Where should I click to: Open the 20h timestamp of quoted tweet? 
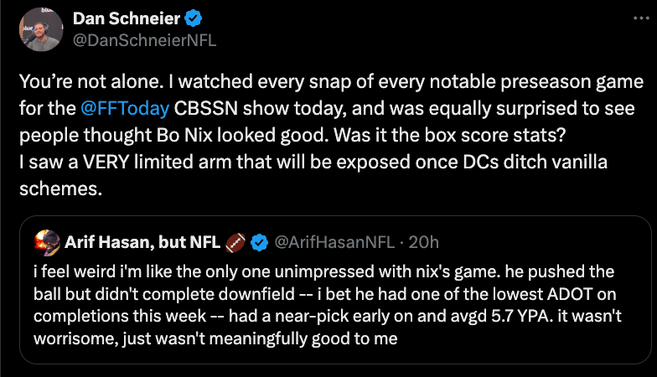[424, 242]
